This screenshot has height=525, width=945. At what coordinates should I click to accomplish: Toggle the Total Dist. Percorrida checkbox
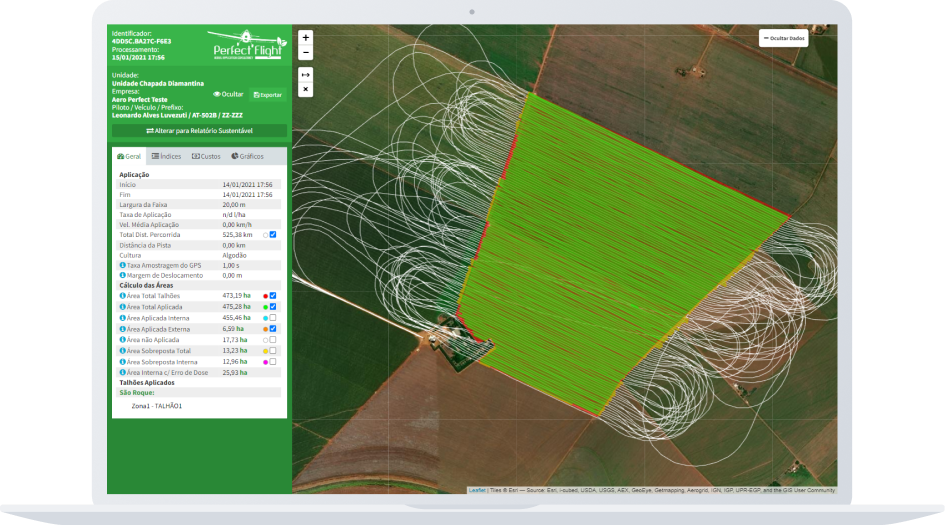tap(273, 234)
